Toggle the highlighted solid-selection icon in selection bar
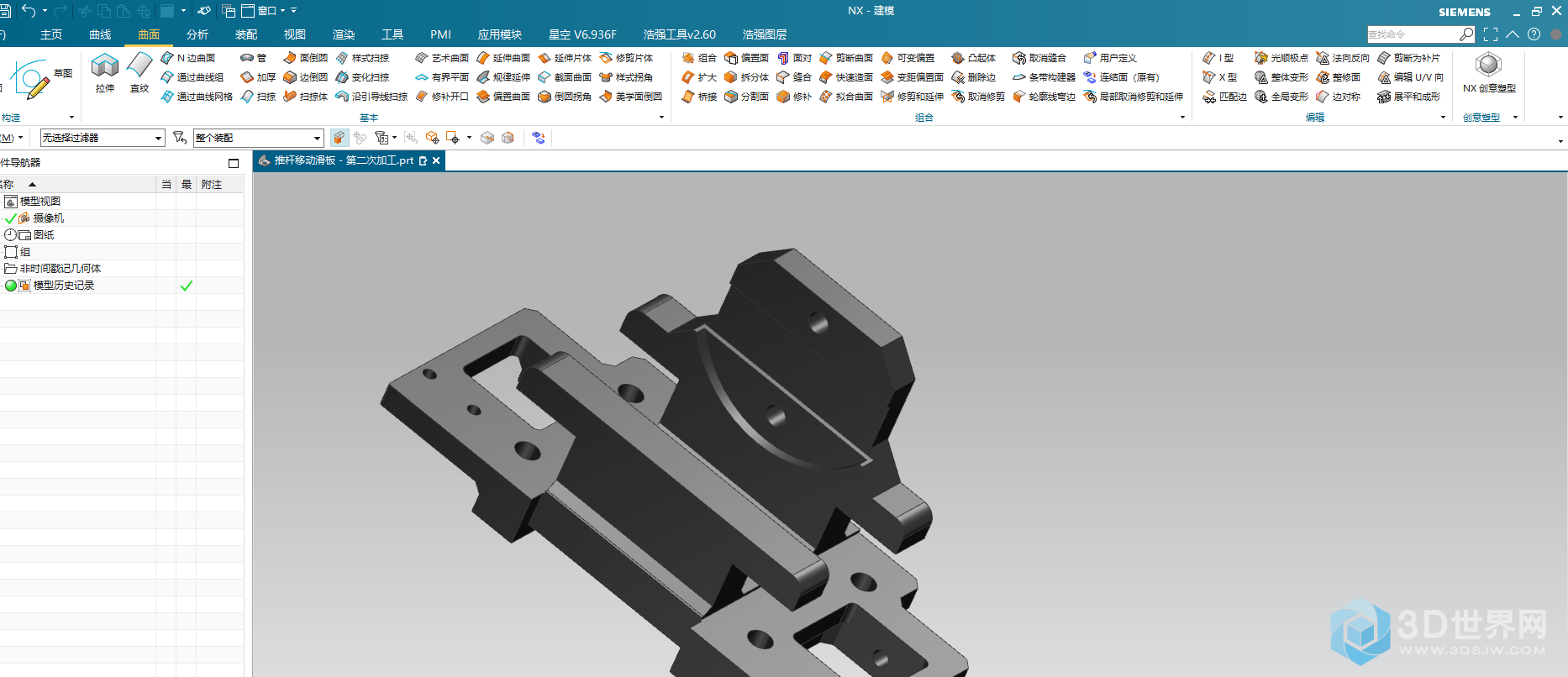Screen dimensions: 1568x677 tap(339, 138)
